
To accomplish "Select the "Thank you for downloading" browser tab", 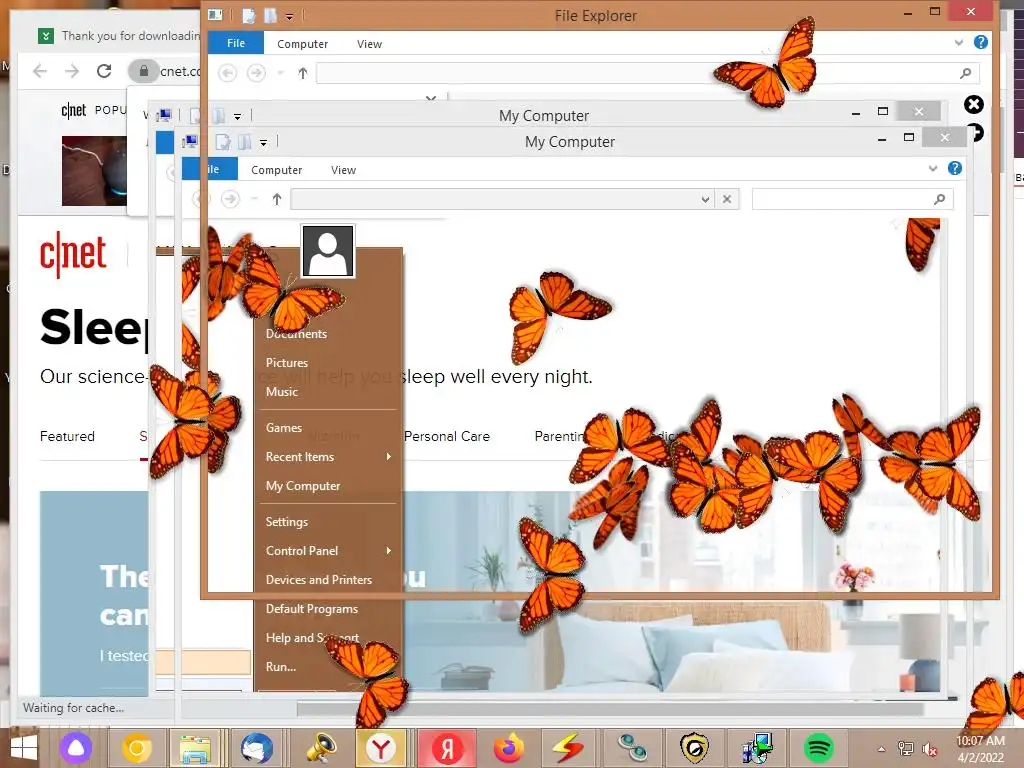I will tap(118, 35).
